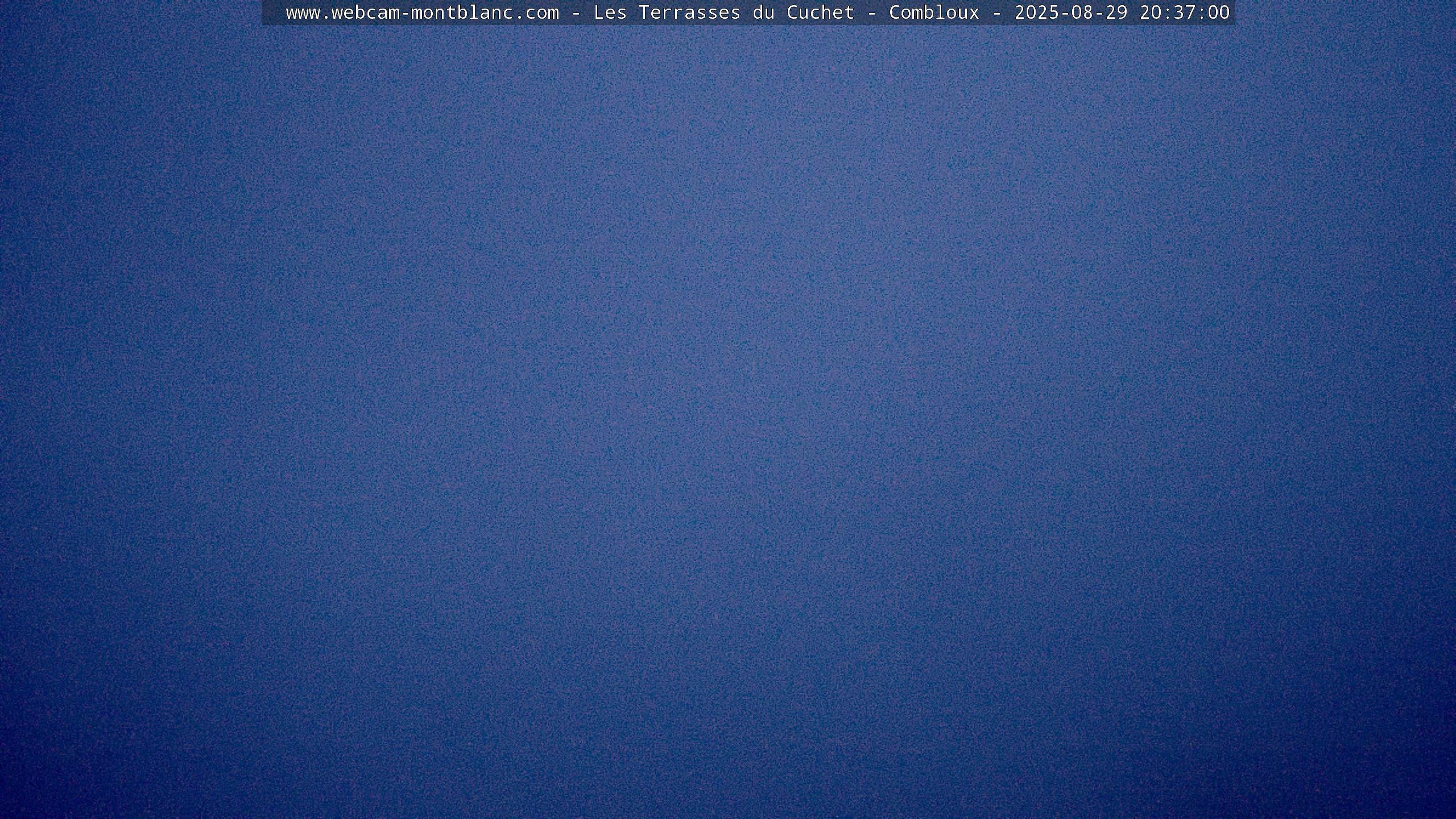The width and height of the screenshot is (1456, 819).
Task: Click the ".com" ending of the URL
Action: click(x=536, y=13)
